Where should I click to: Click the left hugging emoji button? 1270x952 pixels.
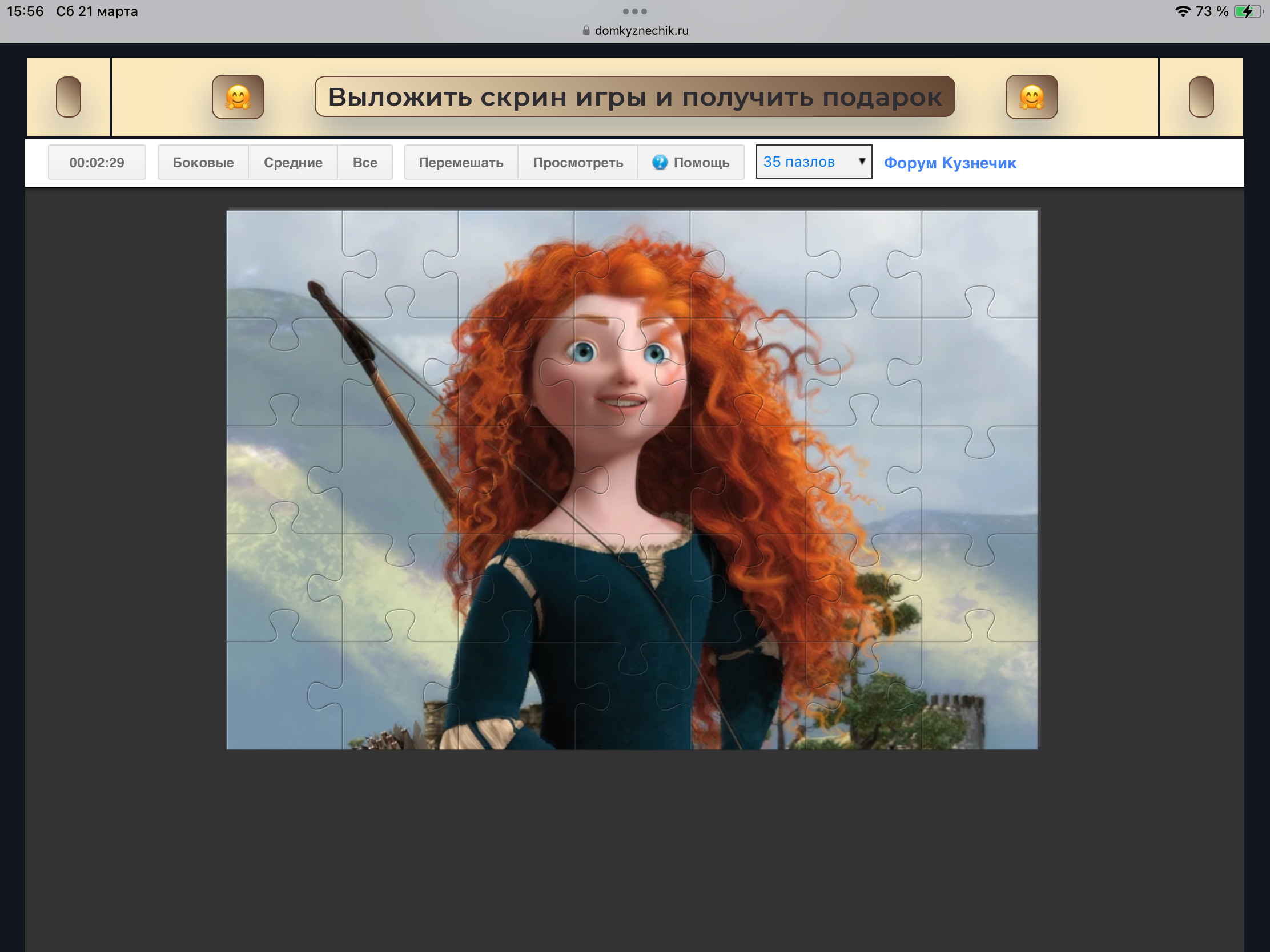pyautogui.click(x=238, y=97)
